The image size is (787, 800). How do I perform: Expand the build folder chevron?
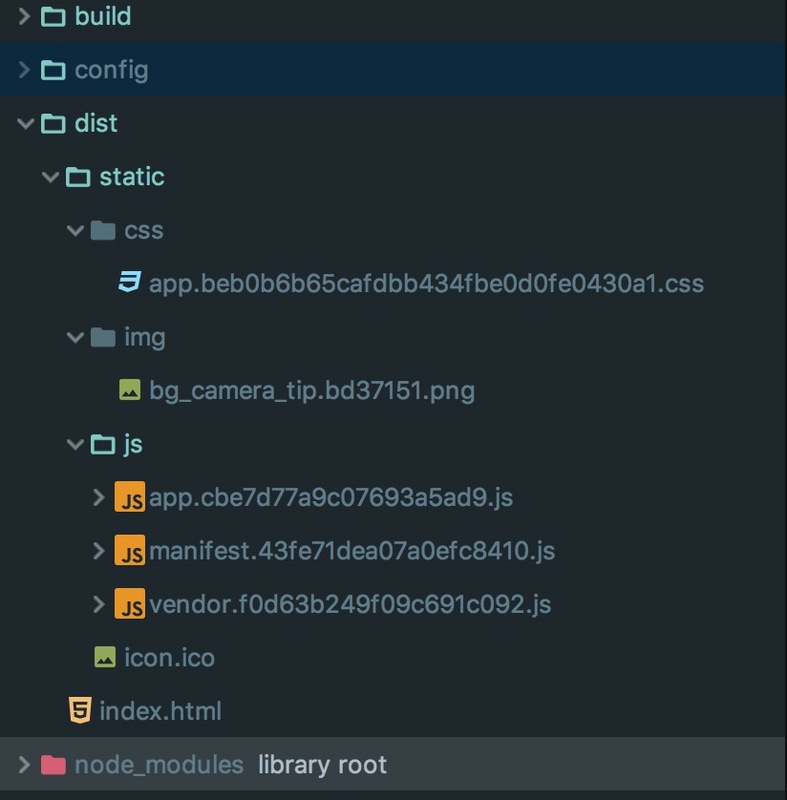[x=24, y=16]
